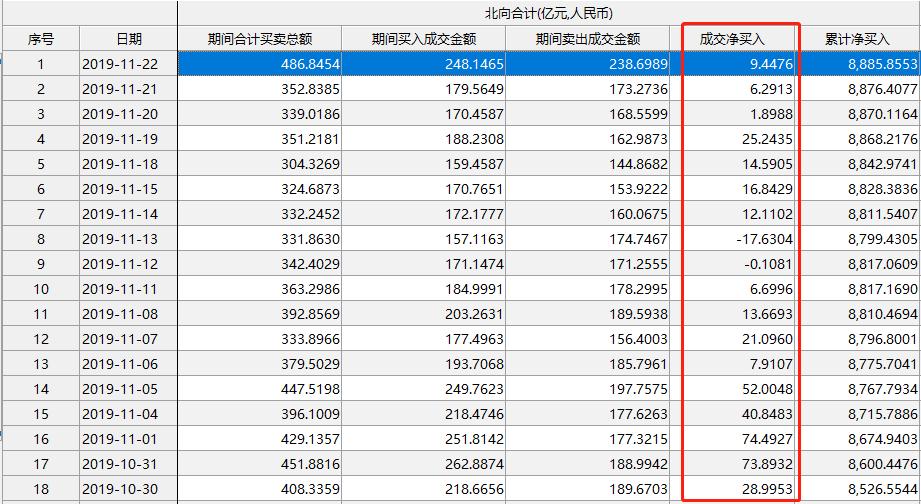Select row number 14

[41, 388]
